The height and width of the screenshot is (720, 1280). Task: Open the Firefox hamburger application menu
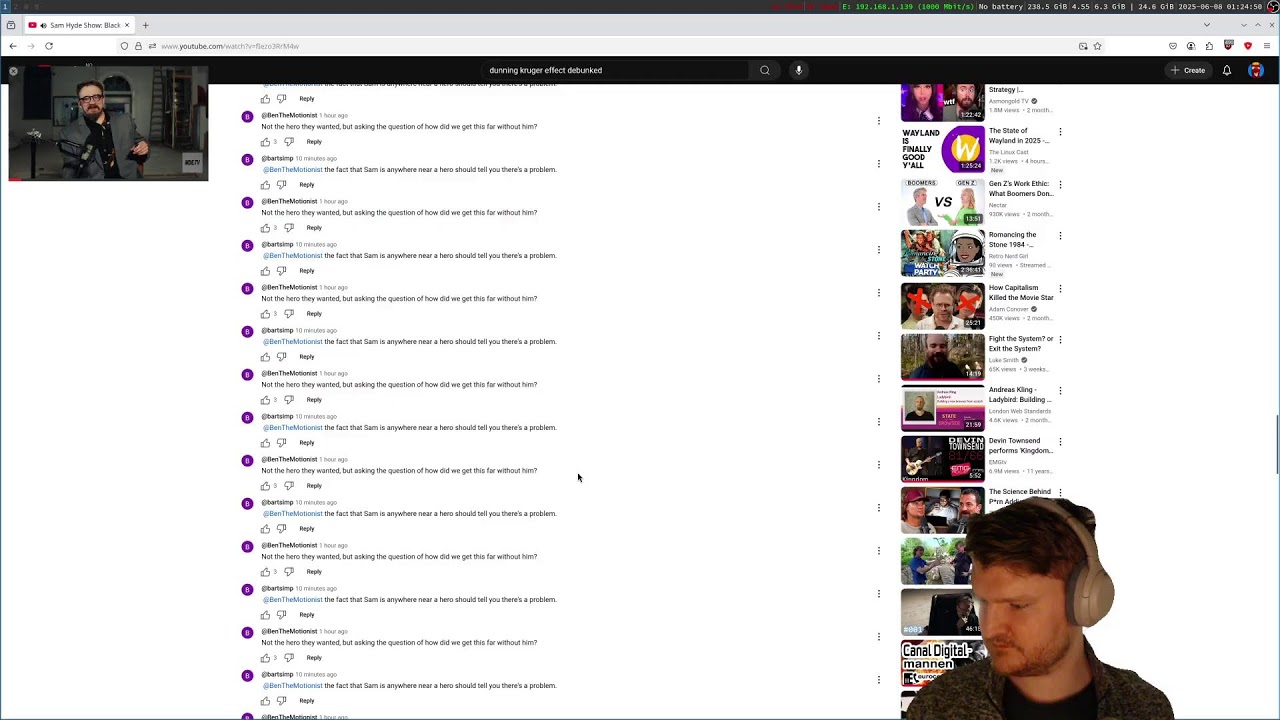click(1267, 46)
